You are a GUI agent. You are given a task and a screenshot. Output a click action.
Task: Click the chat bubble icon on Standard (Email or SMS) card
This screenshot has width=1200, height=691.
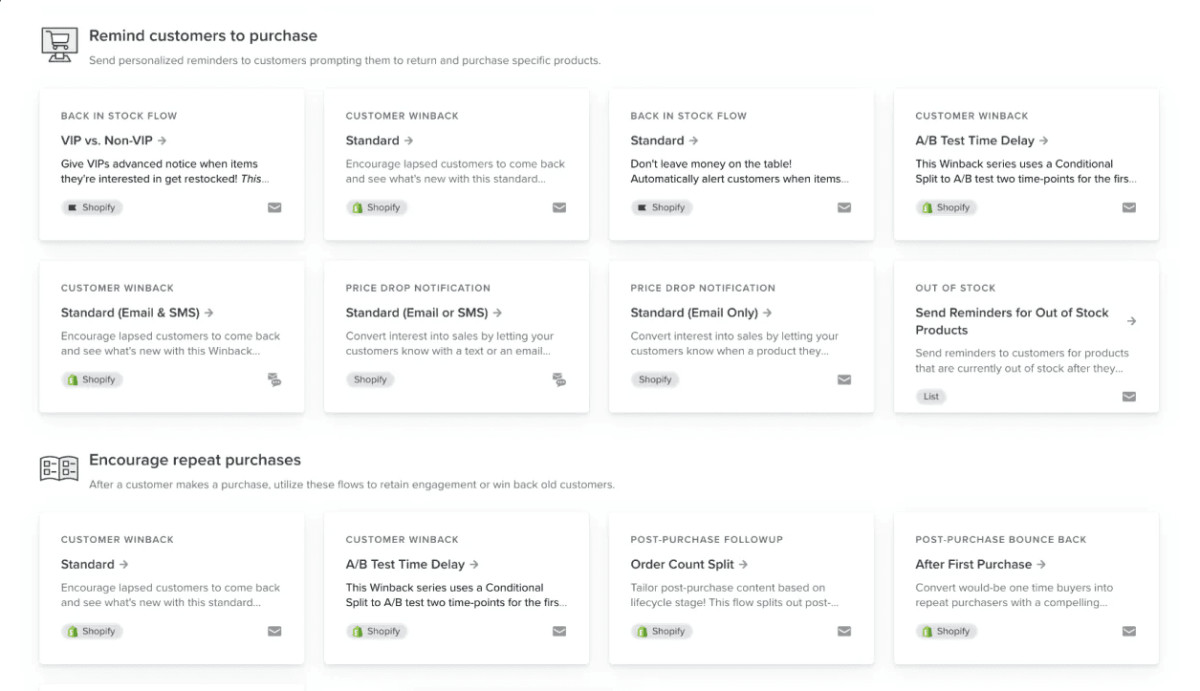pyautogui.click(x=559, y=380)
